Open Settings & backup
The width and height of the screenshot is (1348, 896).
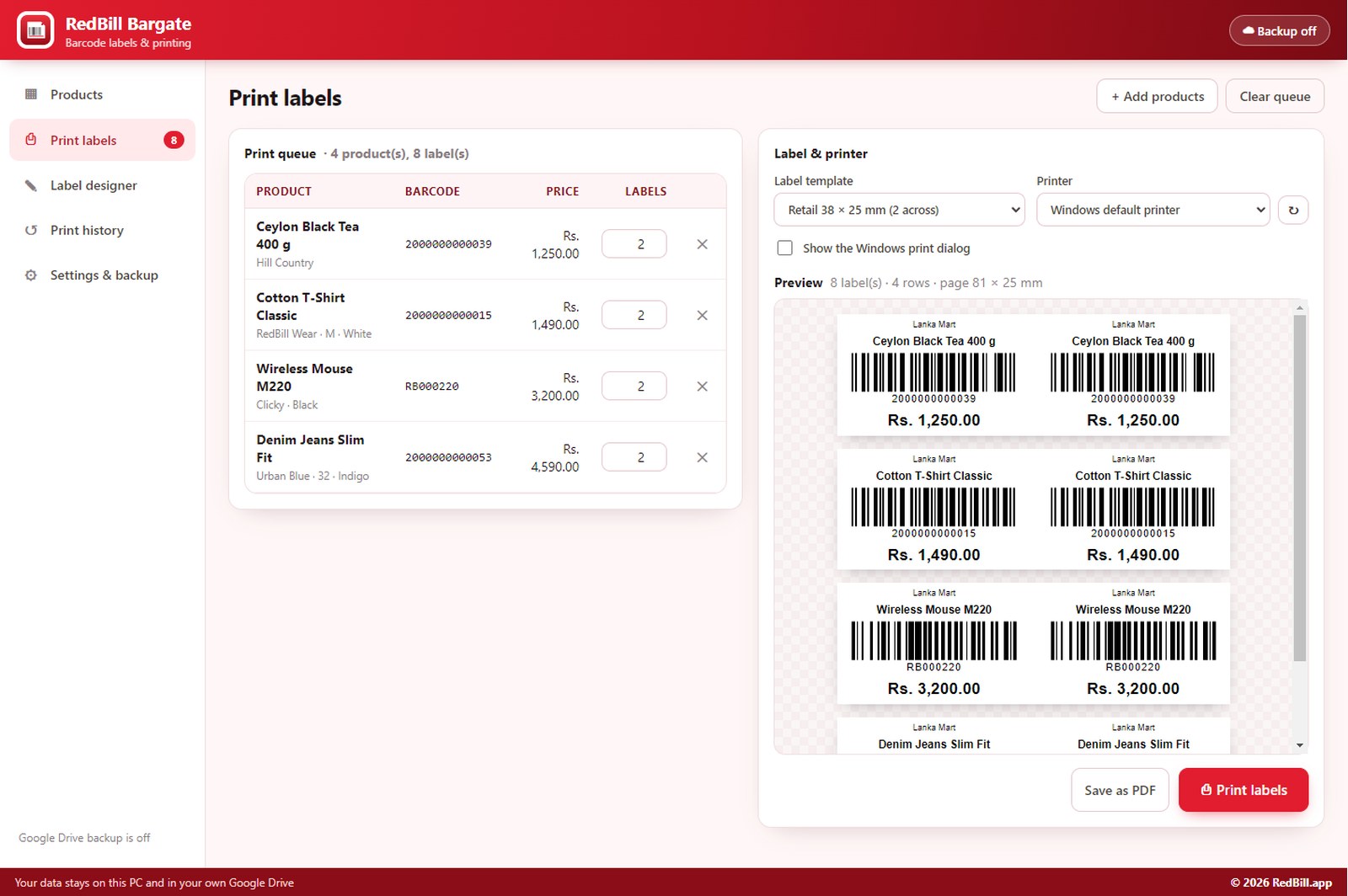pos(102,275)
